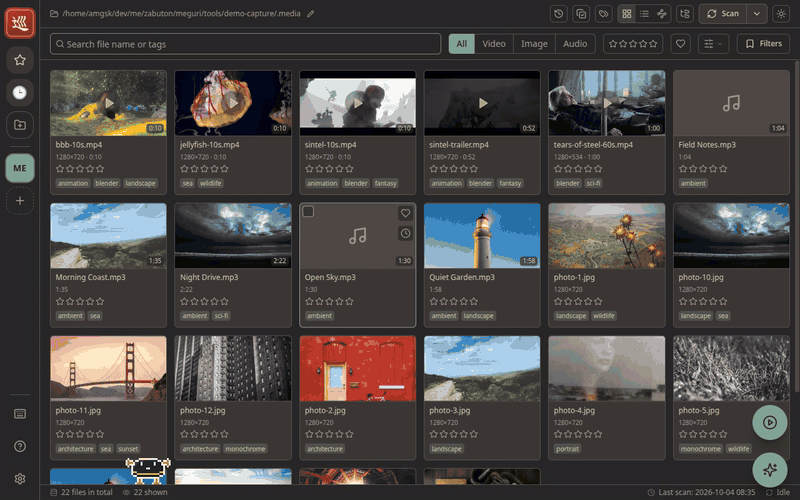
Task: Open the favorites star in the sidebar
Action: click(20, 60)
